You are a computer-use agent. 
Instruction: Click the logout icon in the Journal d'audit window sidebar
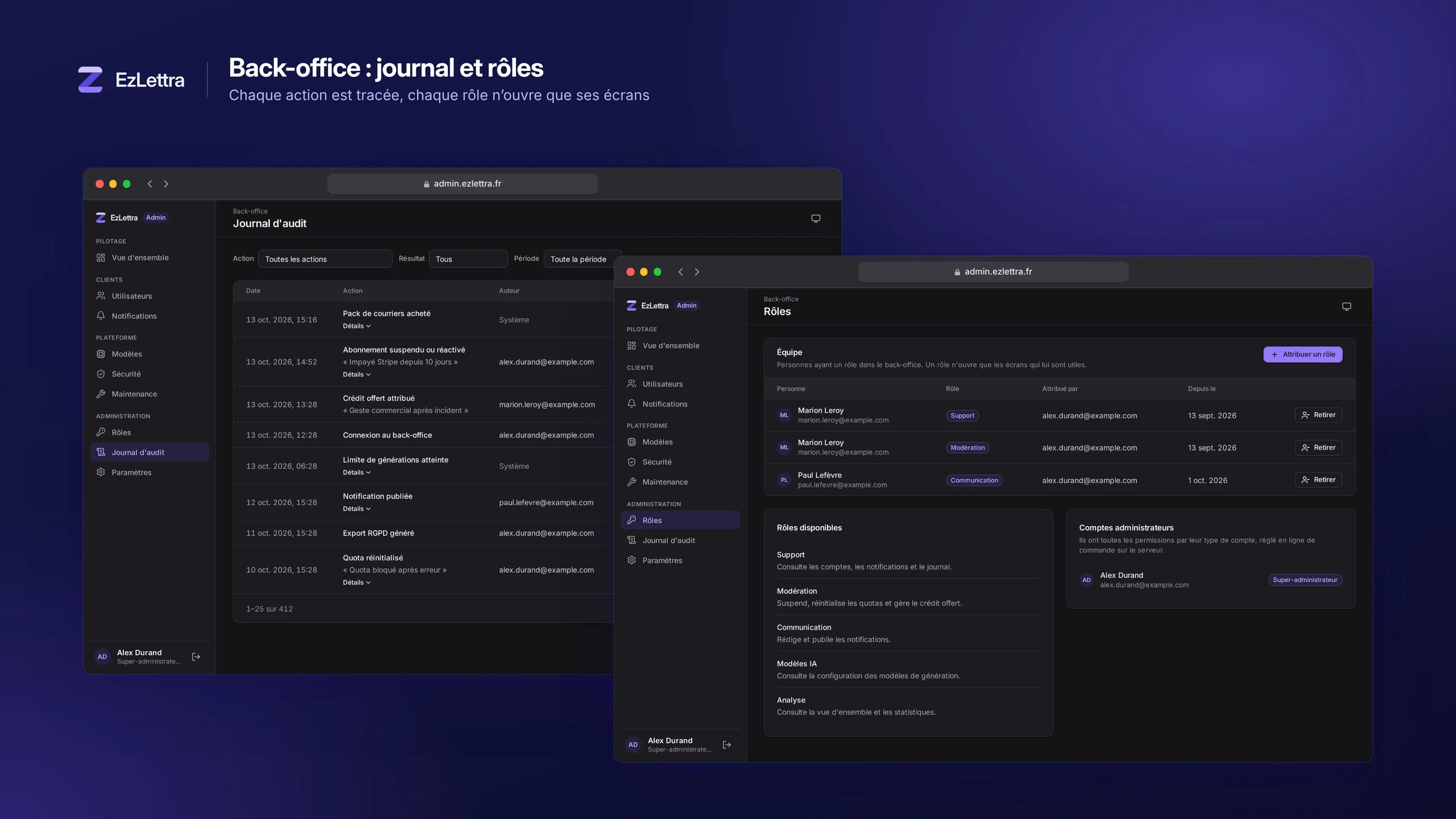(x=196, y=657)
